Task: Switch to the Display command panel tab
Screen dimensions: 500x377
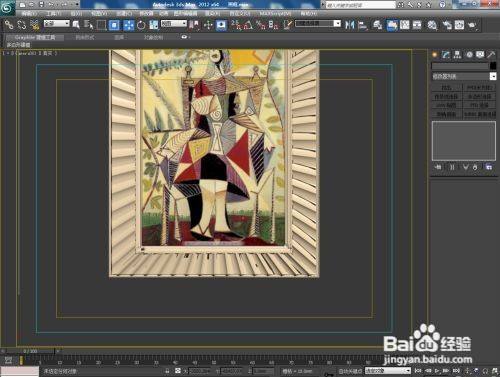Action: point(480,55)
